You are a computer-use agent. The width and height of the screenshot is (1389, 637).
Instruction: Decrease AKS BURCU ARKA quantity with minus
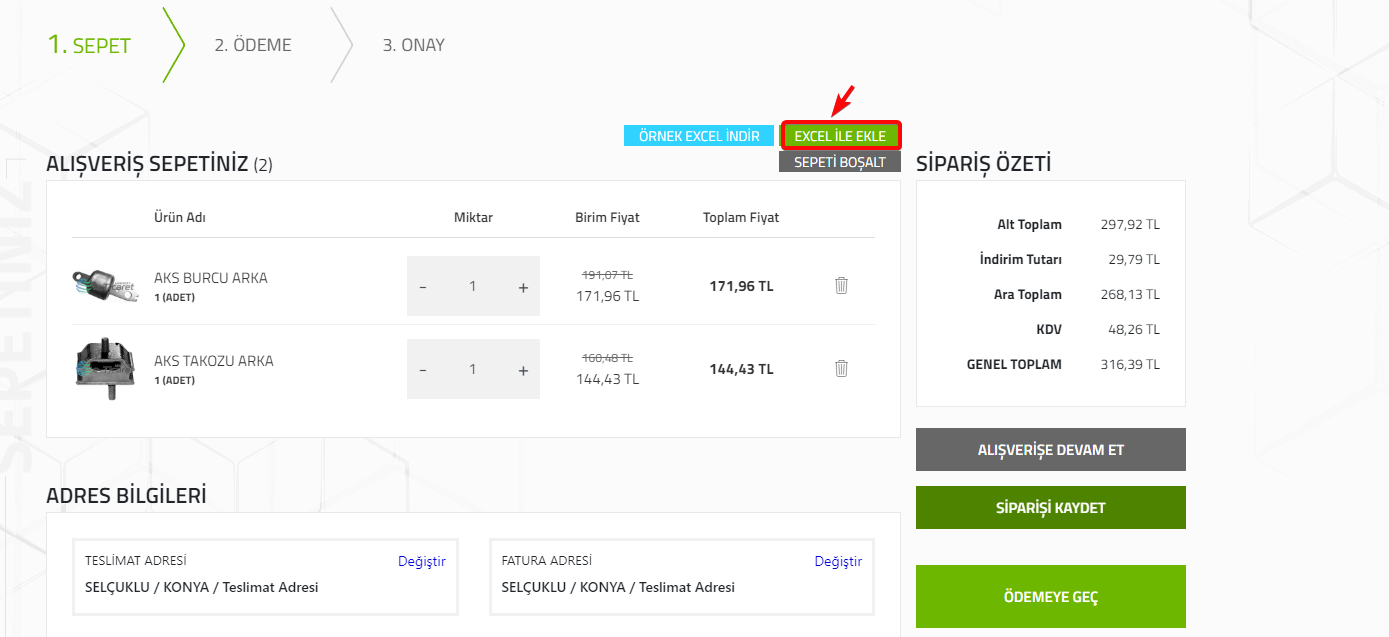(x=423, y=287)
